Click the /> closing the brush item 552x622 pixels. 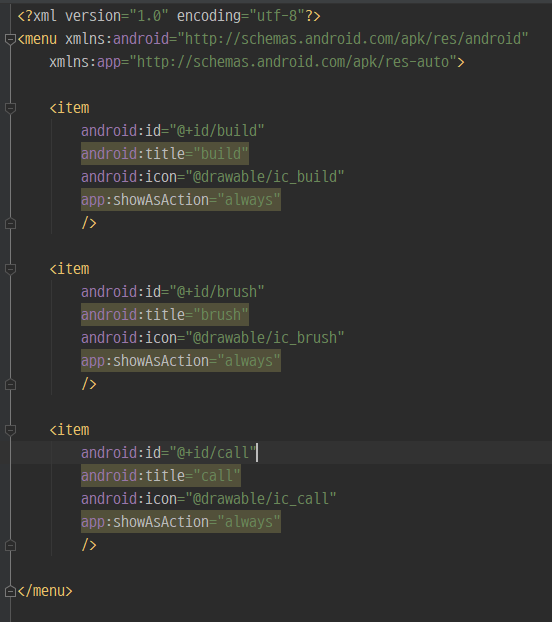[x=89, y=384]
